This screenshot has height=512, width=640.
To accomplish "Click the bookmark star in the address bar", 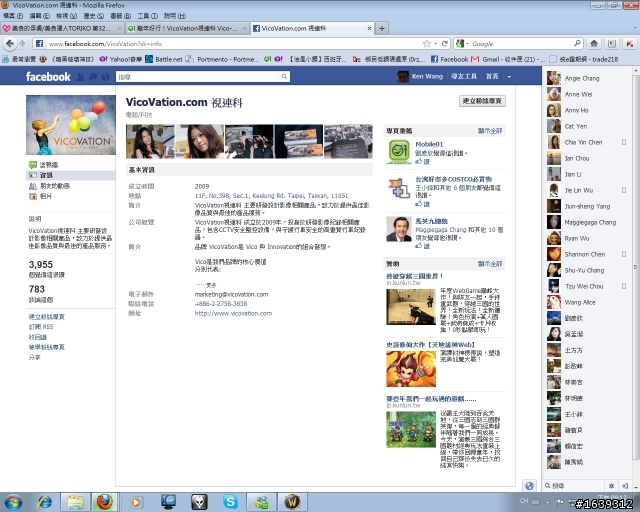I will [x=427, y=43].
